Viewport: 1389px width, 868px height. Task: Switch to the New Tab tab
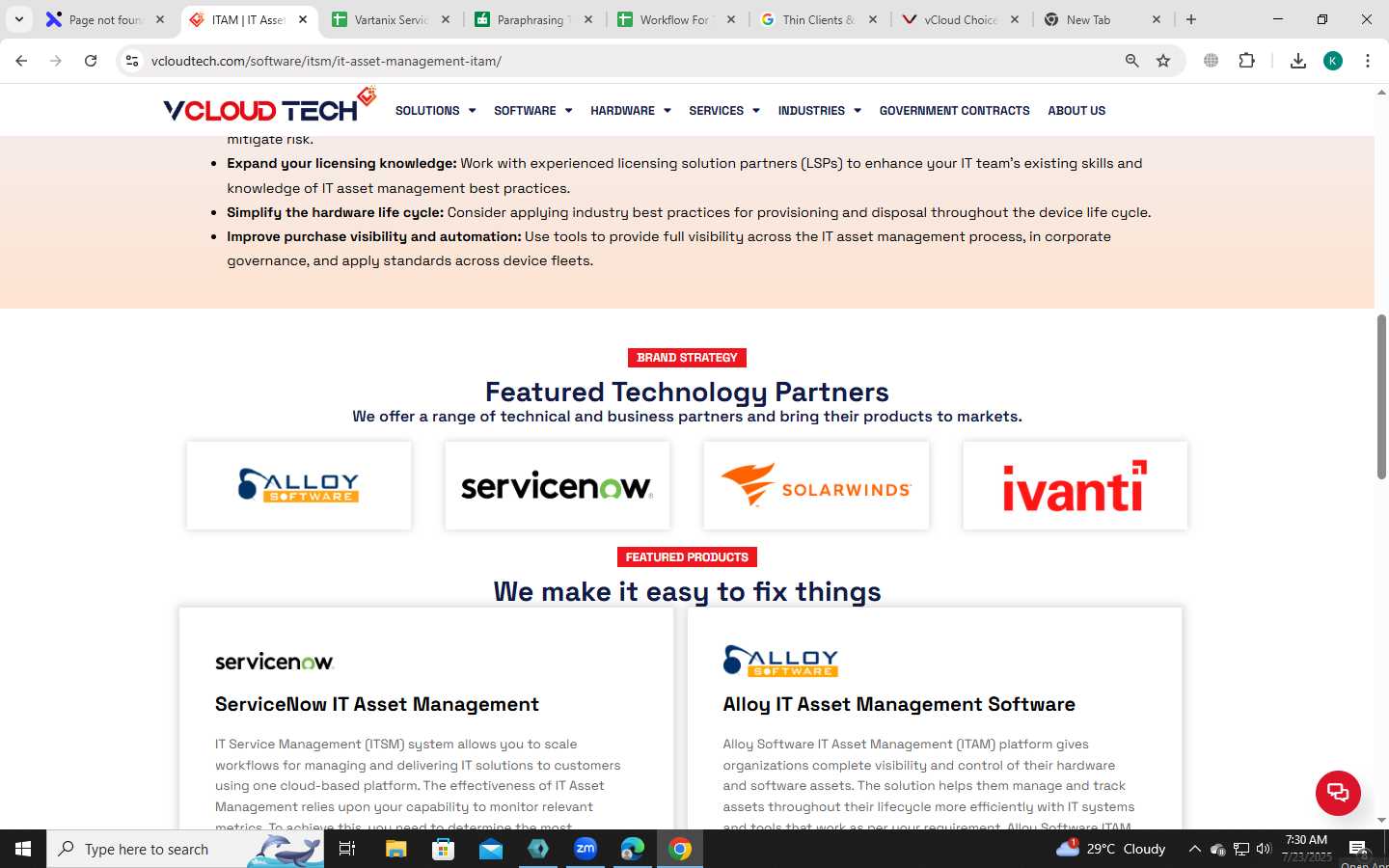pos(1103,19)
